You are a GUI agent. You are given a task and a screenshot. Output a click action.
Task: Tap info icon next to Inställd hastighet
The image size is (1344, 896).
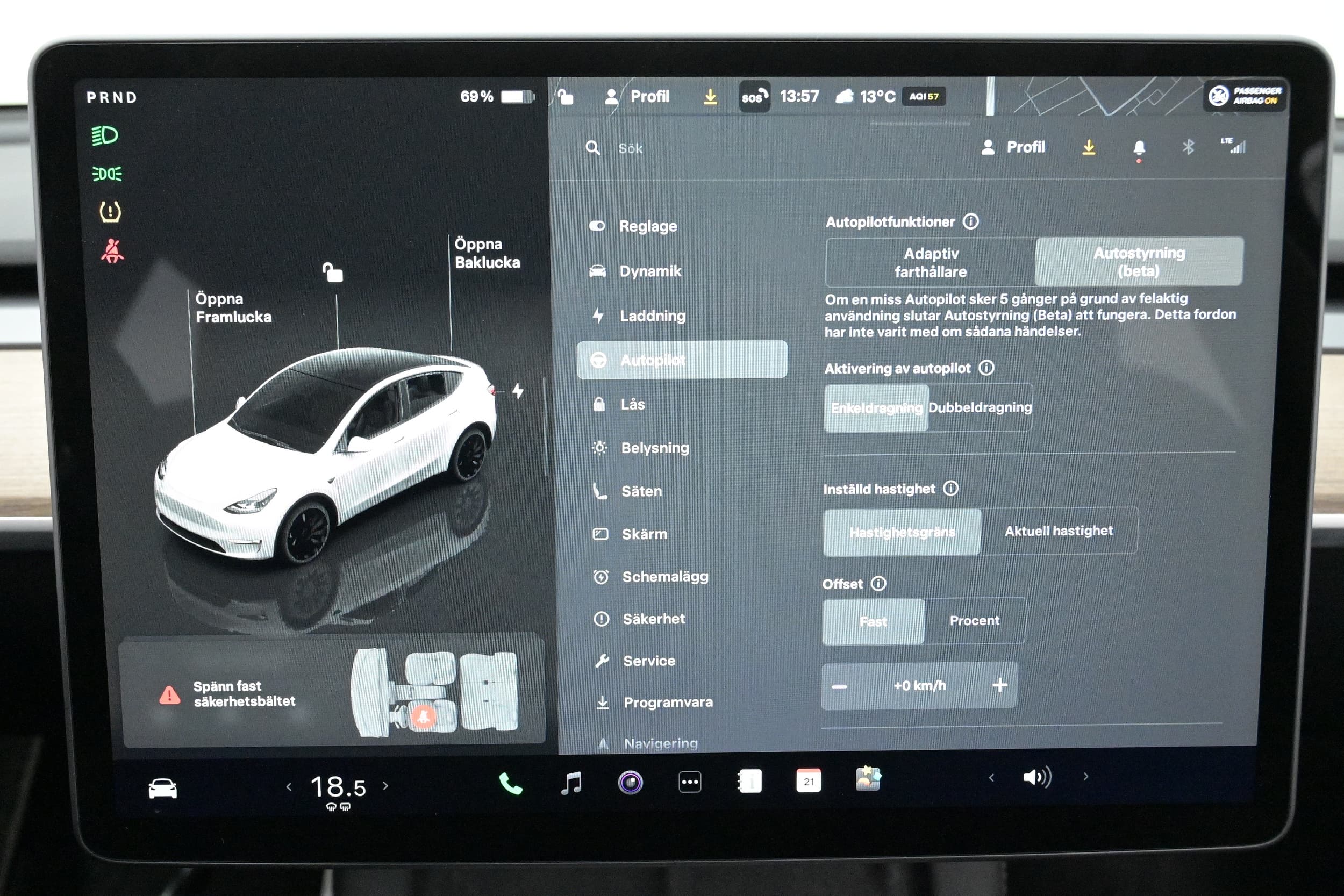click(x=951, y=488)
